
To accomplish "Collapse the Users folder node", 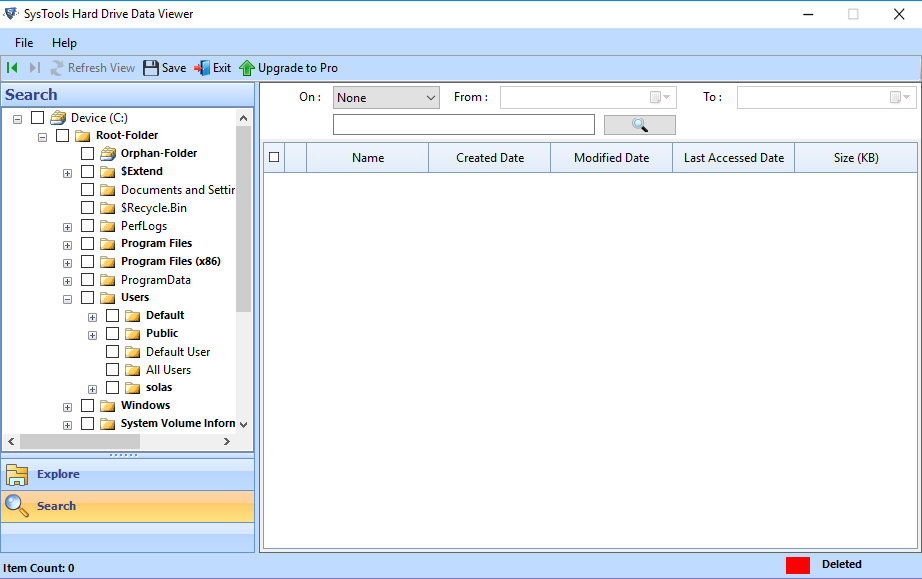I will [68, 299].
